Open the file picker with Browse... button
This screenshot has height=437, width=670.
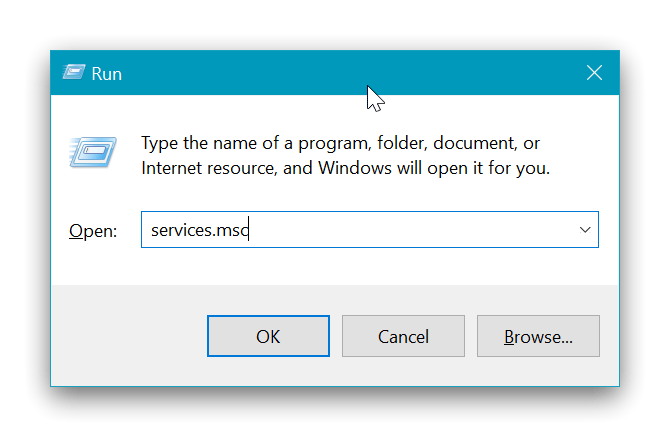pos(538,337)
